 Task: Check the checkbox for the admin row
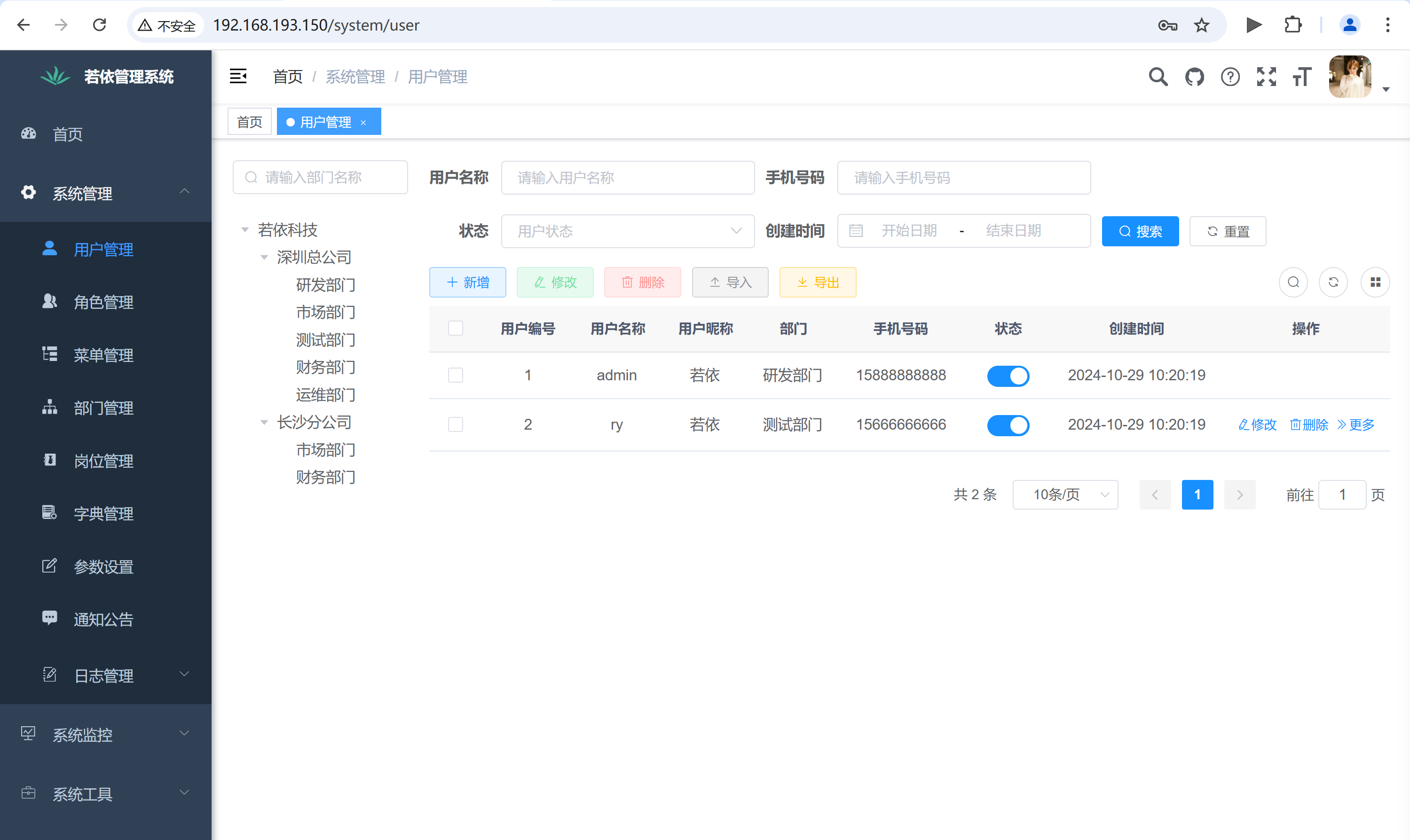click(455, 375)
